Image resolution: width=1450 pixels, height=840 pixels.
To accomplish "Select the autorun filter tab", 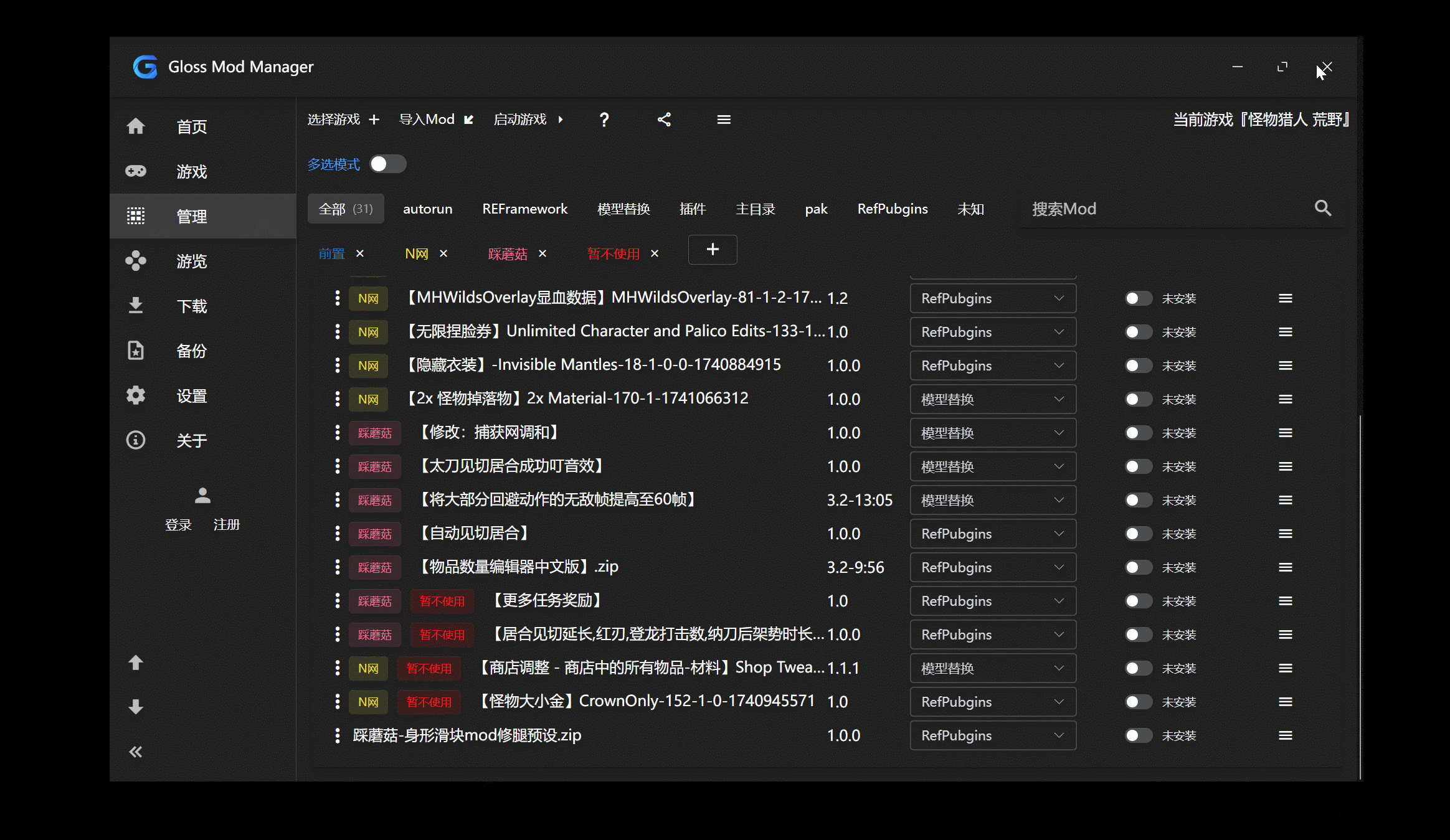I will [x=427, y=209].
